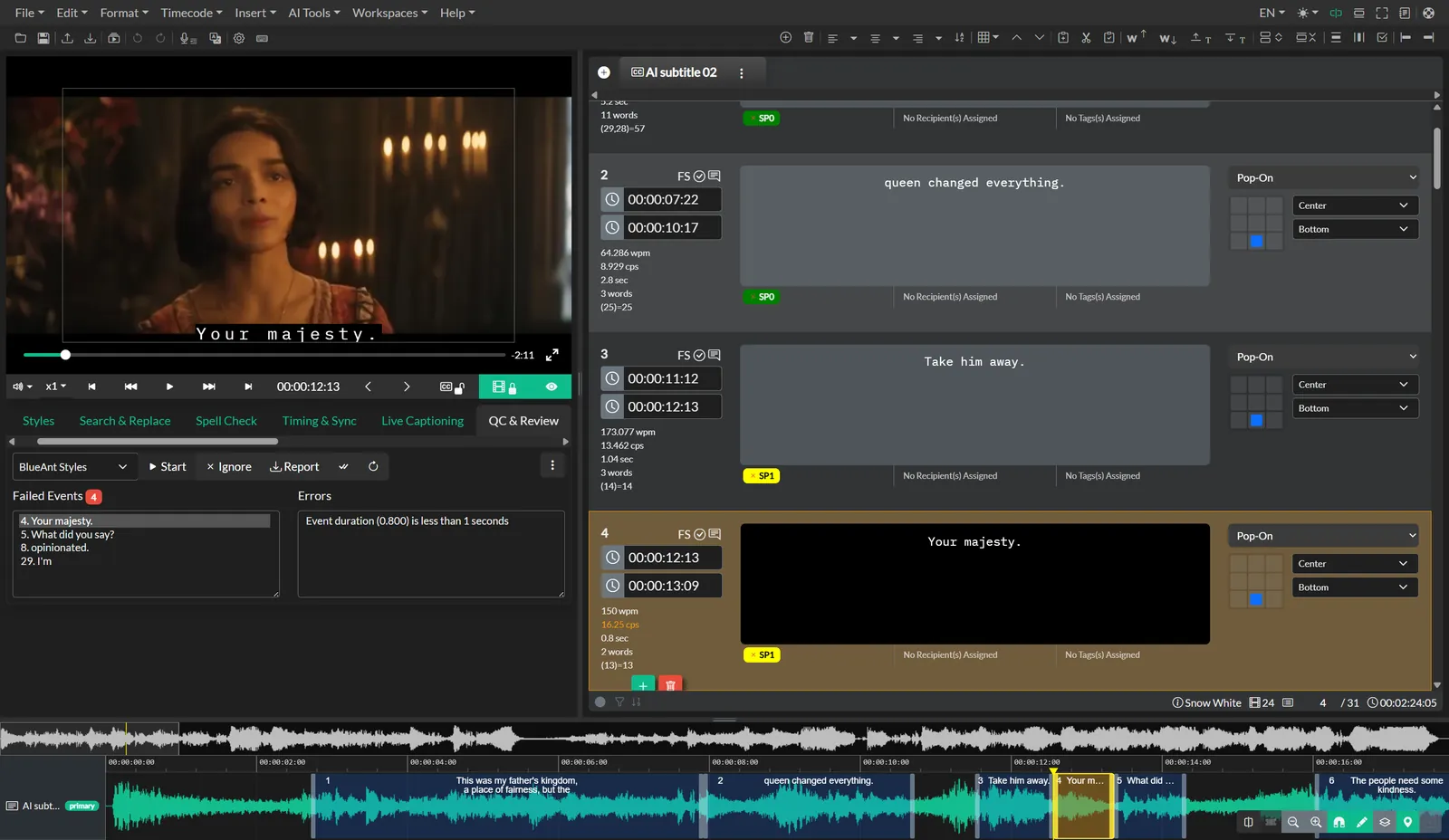The width and height of the screenshot is (1449, 840).
Task: Open settings gear icon
Action: 239,38
